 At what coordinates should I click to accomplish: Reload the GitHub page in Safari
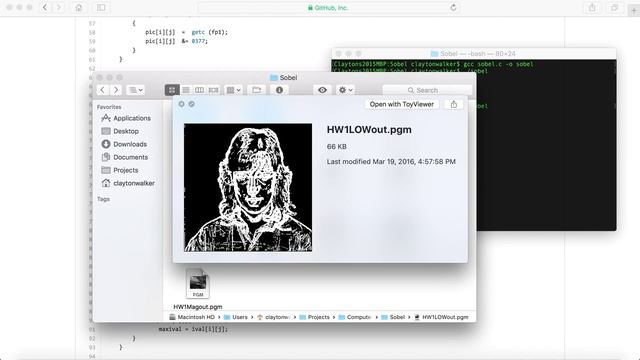tap(453, 7)
